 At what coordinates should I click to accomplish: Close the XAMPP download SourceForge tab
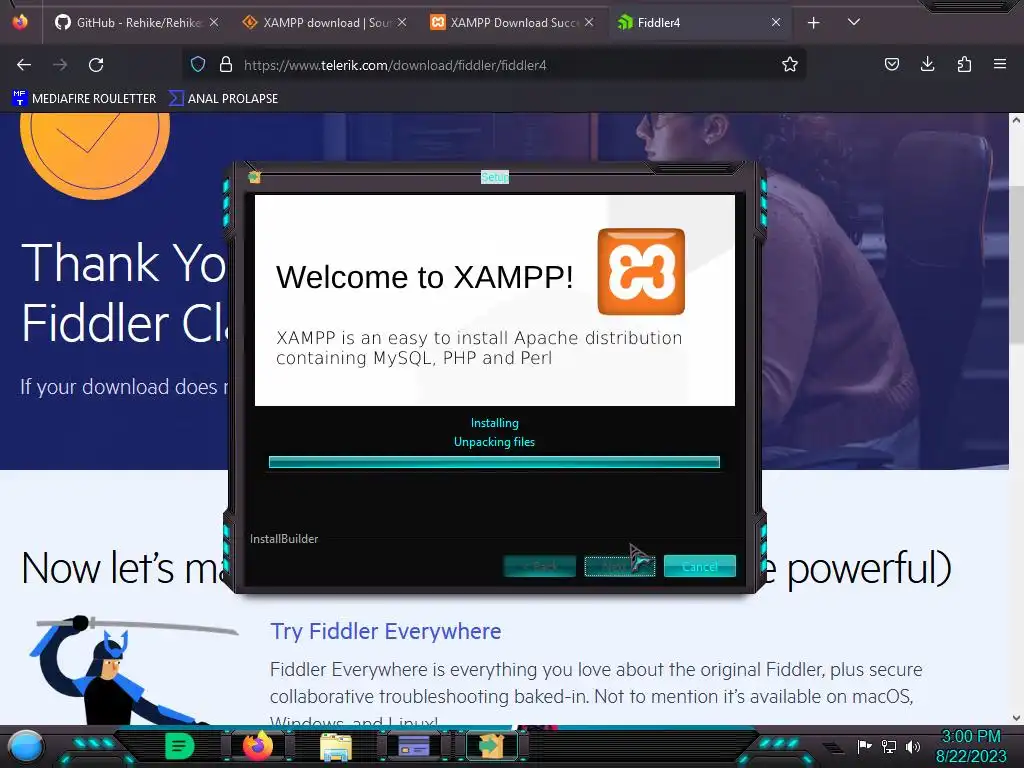(x=402, y=22)
